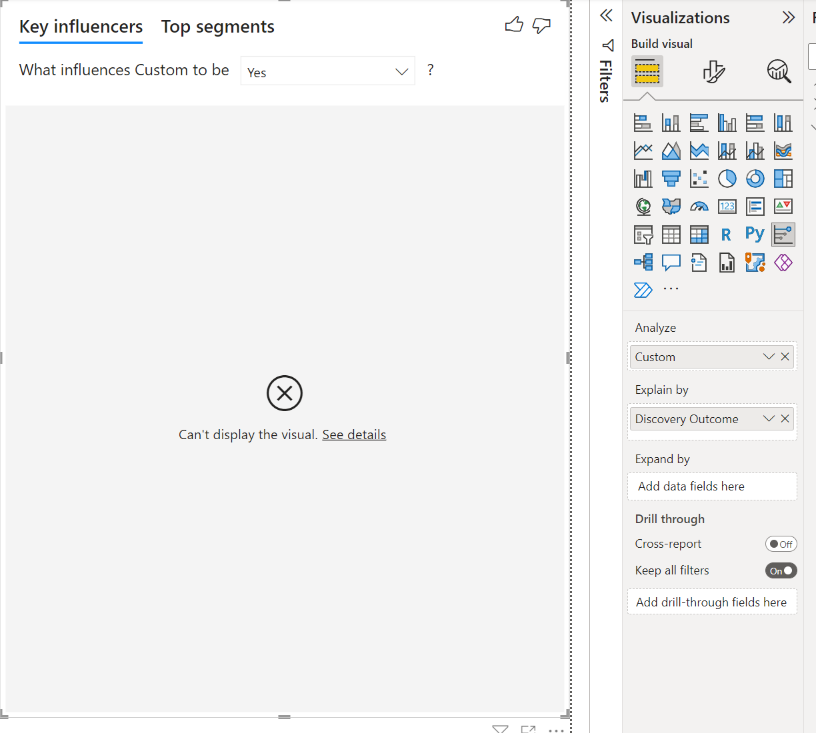Insert a paginated report visual
This screenshot has height=733, width=816.
point(727,262)
